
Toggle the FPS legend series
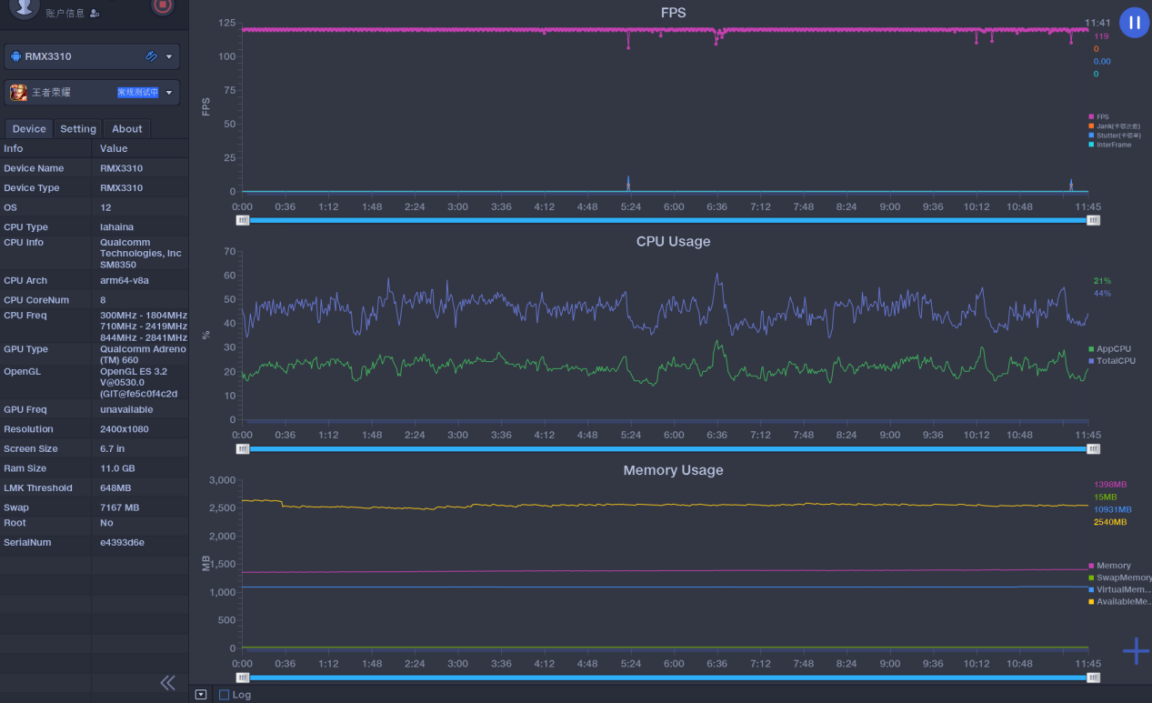1099,117
